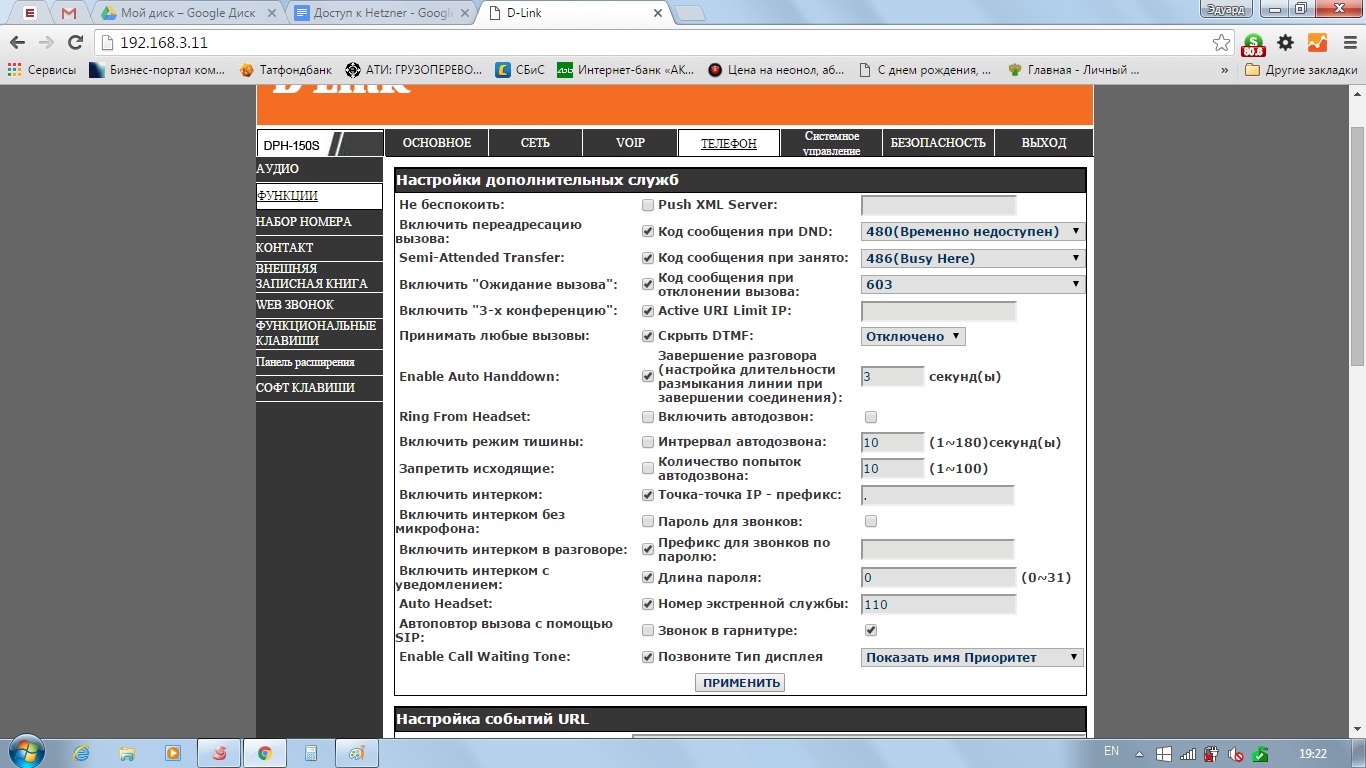Open the Бизнес-портал bookmark

pos(157,70)
